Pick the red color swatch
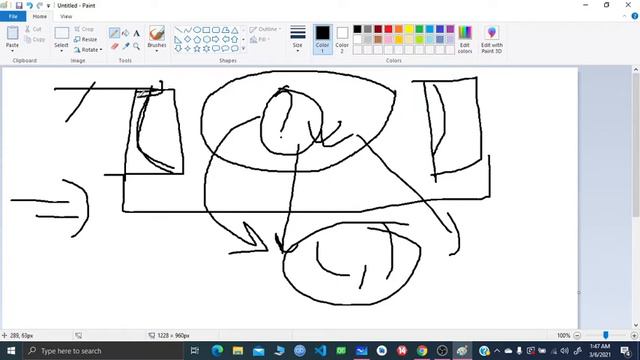This screenshot has height=360, width=640. click(x=388, y=29)
